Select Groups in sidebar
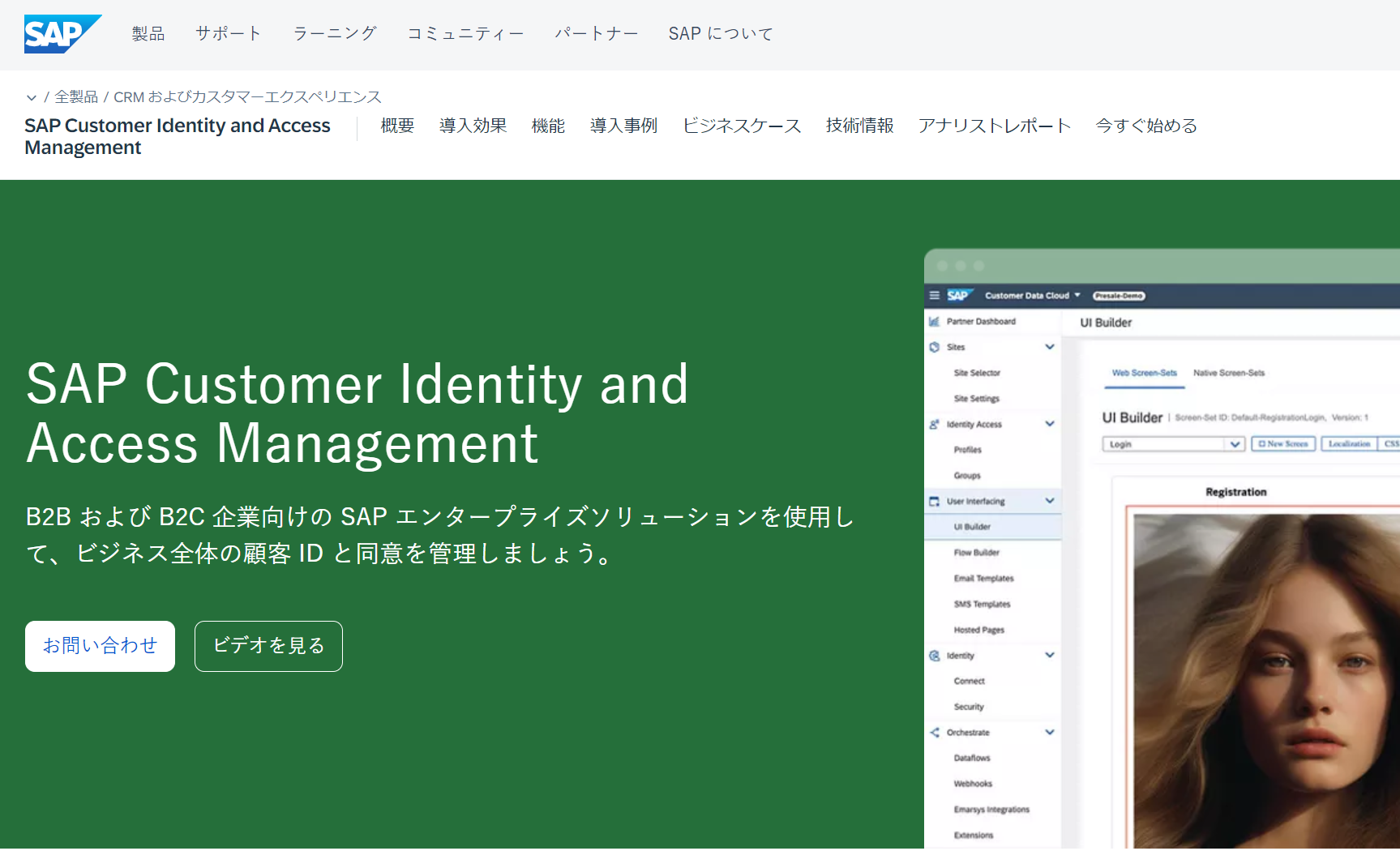1400x851 pixels. pos(967,476)
